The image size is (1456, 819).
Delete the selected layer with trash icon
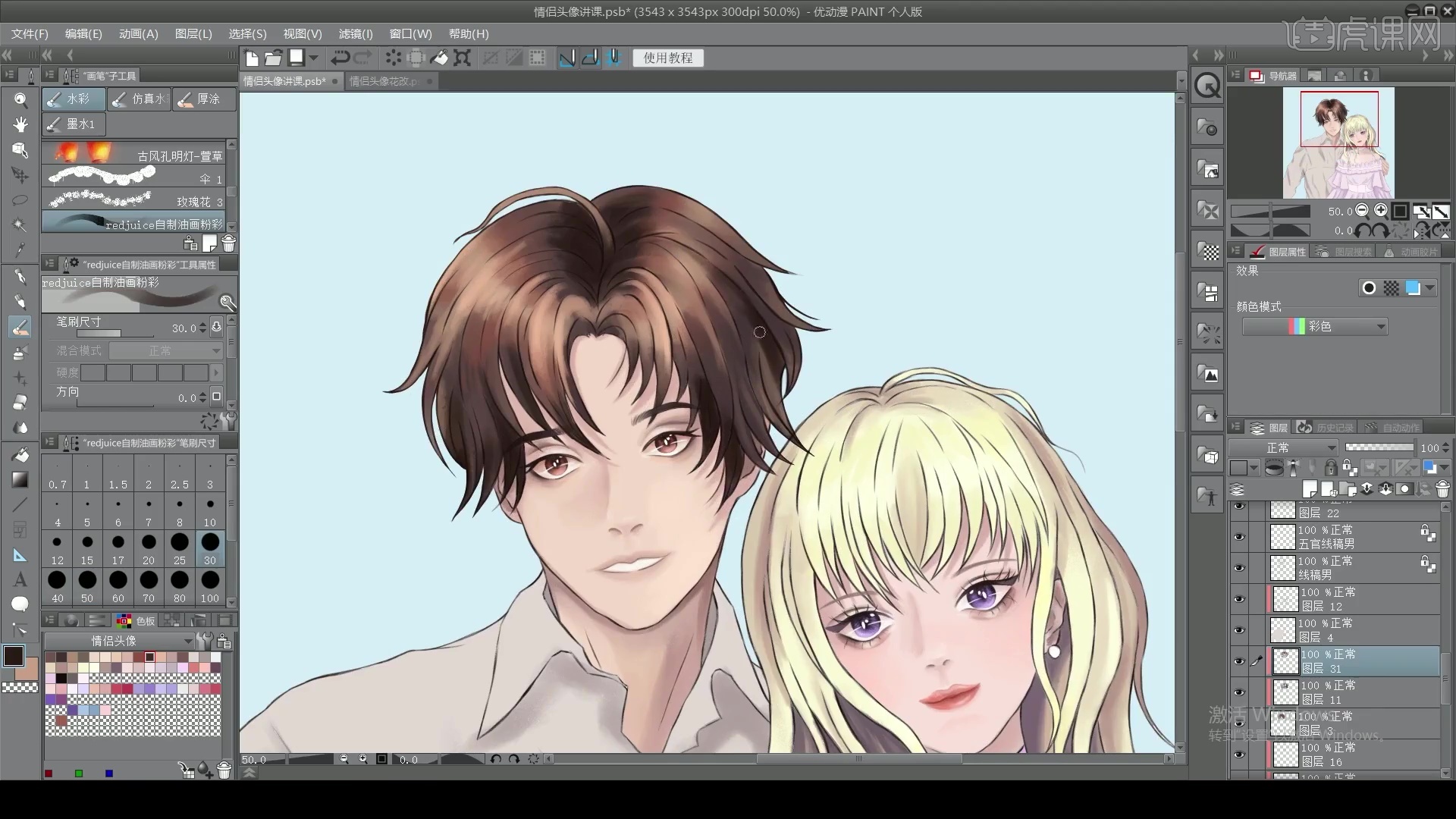[1442, 489]
